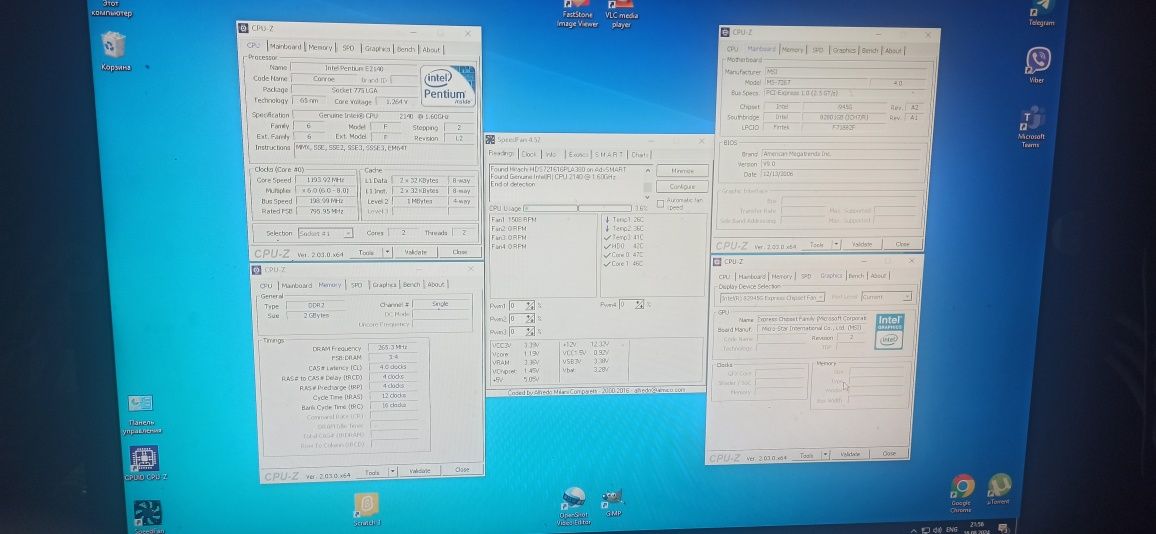Click the SpeedFan window title bar icon

tap(490, 139)
